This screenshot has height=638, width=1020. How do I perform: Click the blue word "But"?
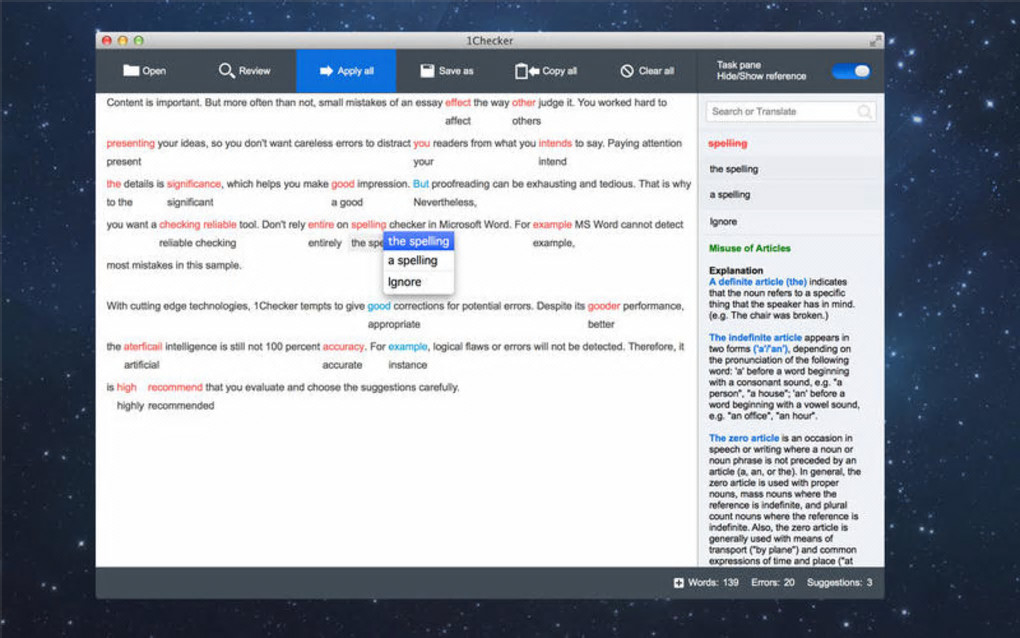(x=421, y=184)
